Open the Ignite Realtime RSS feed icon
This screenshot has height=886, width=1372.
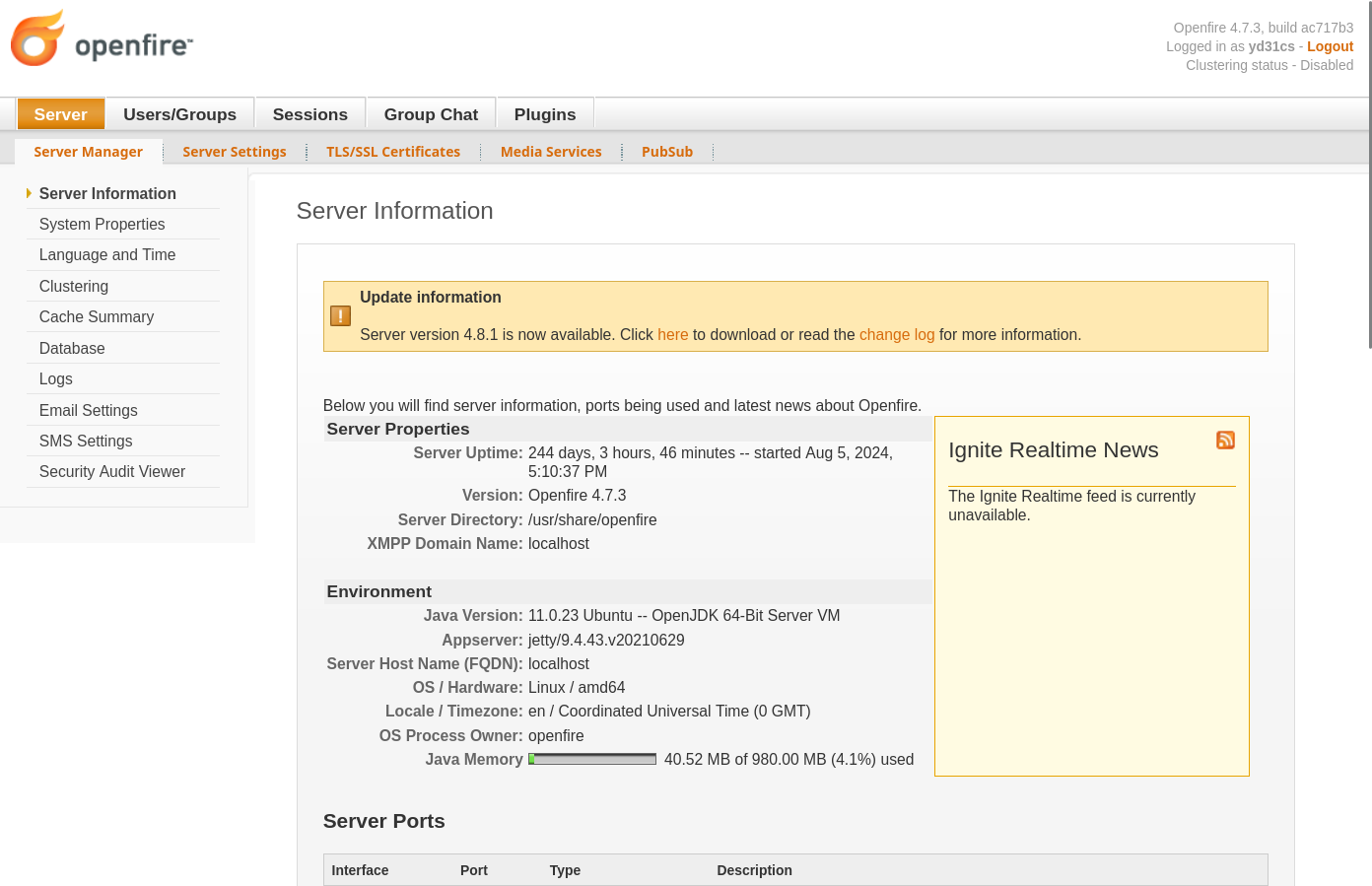1225,440
